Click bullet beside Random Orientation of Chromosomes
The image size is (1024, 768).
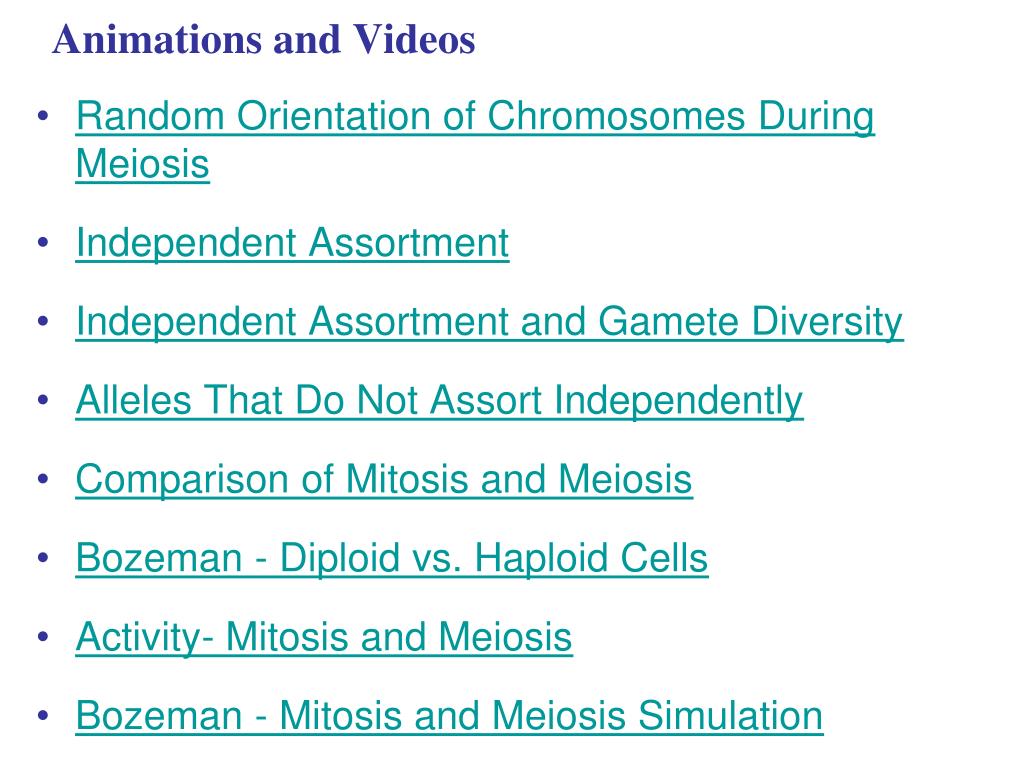tap(43, 116)
